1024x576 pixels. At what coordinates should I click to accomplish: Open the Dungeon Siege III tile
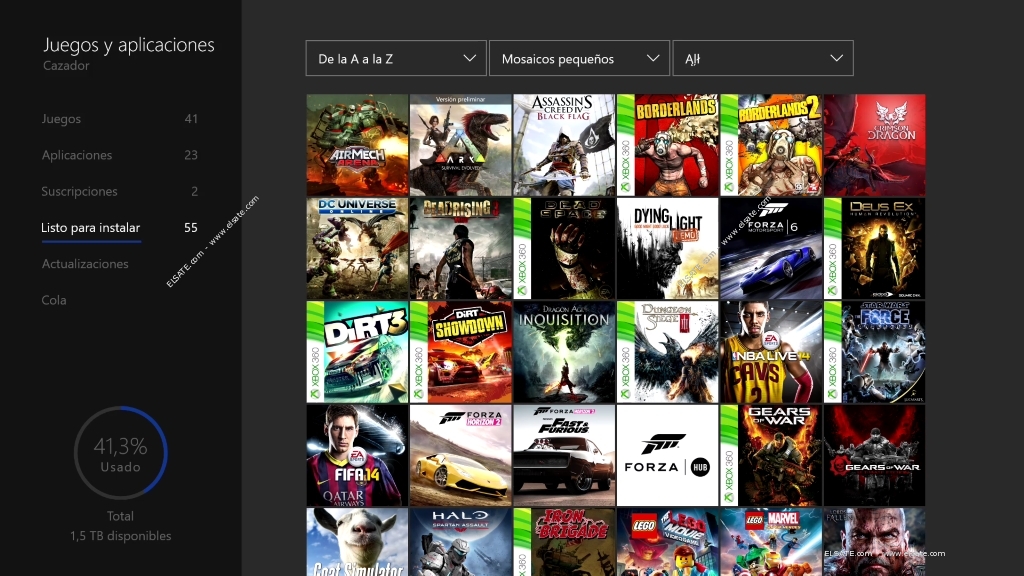pos(667,352)
